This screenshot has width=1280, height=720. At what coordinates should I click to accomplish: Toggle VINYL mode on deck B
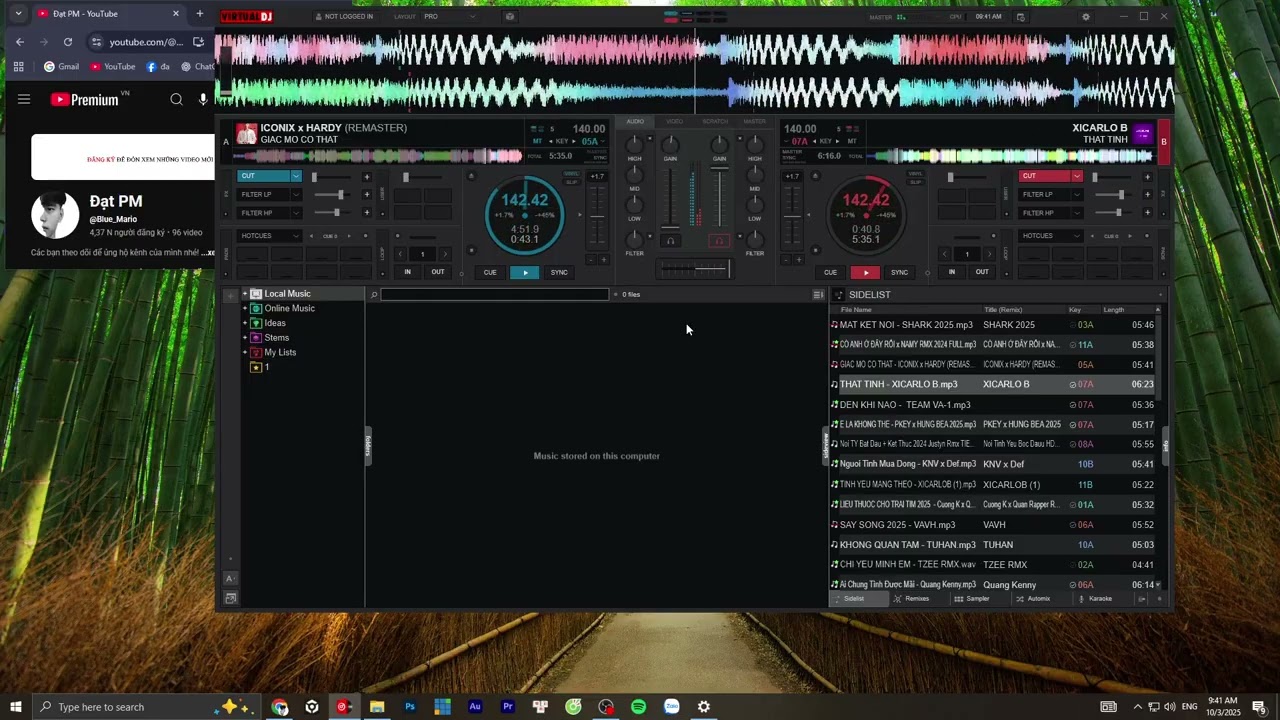[x=915, y=173]
